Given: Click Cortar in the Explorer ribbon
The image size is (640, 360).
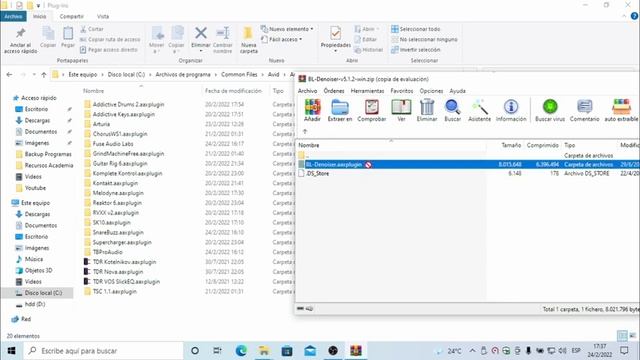Looking at the screenshot, I should pos(92,29).
